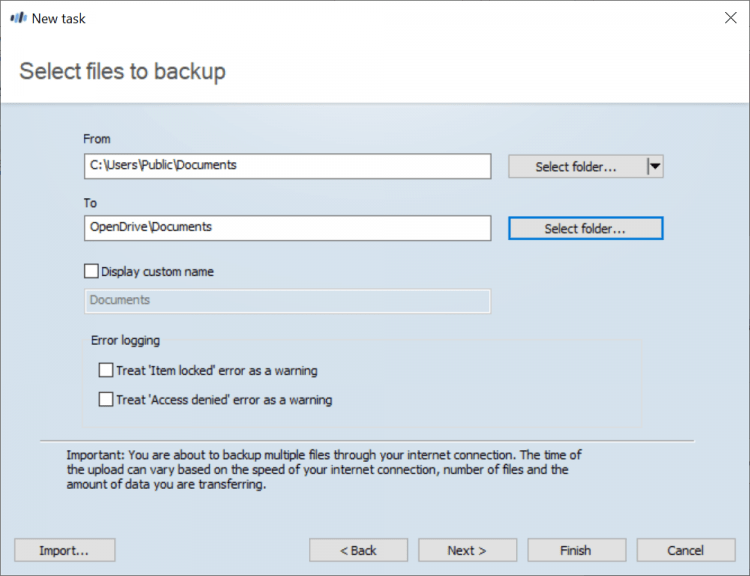Go to the previous step with Back
750x576 pixels.
pos(358,550)
